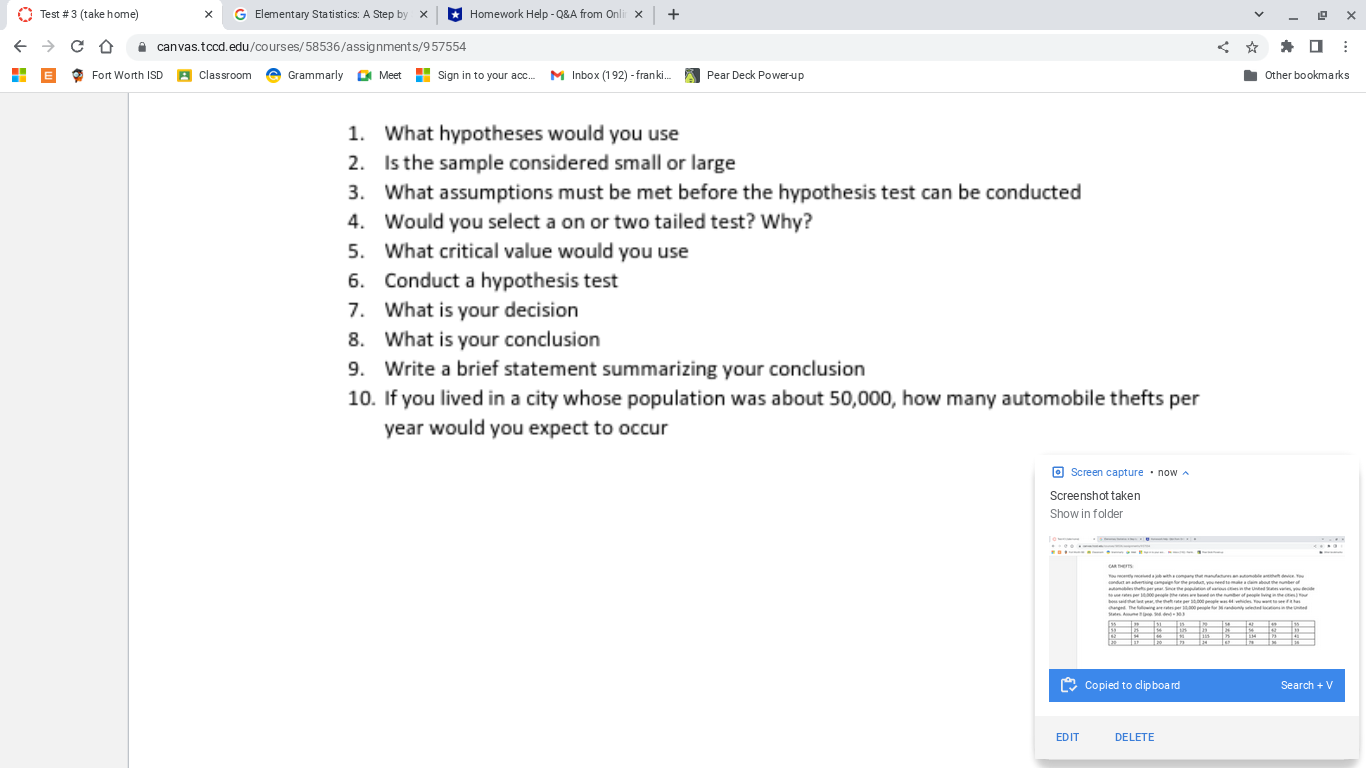The height and width of the screenshot is (768, 1366).
Task: Click the back navigation arrow
Action: pyautogui.click(x=20, y=46)
